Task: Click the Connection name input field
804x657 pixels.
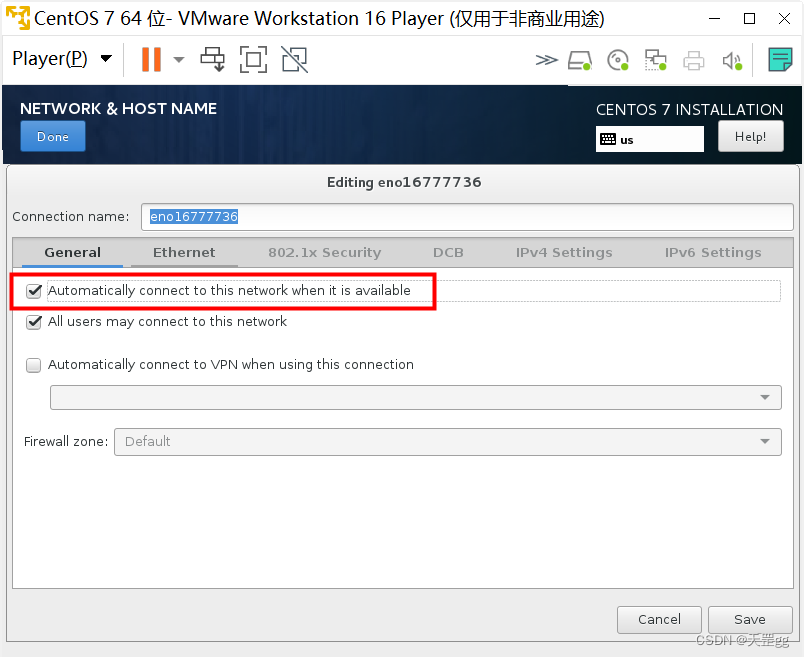Action: pyautogui.click(x=467, y=217)
